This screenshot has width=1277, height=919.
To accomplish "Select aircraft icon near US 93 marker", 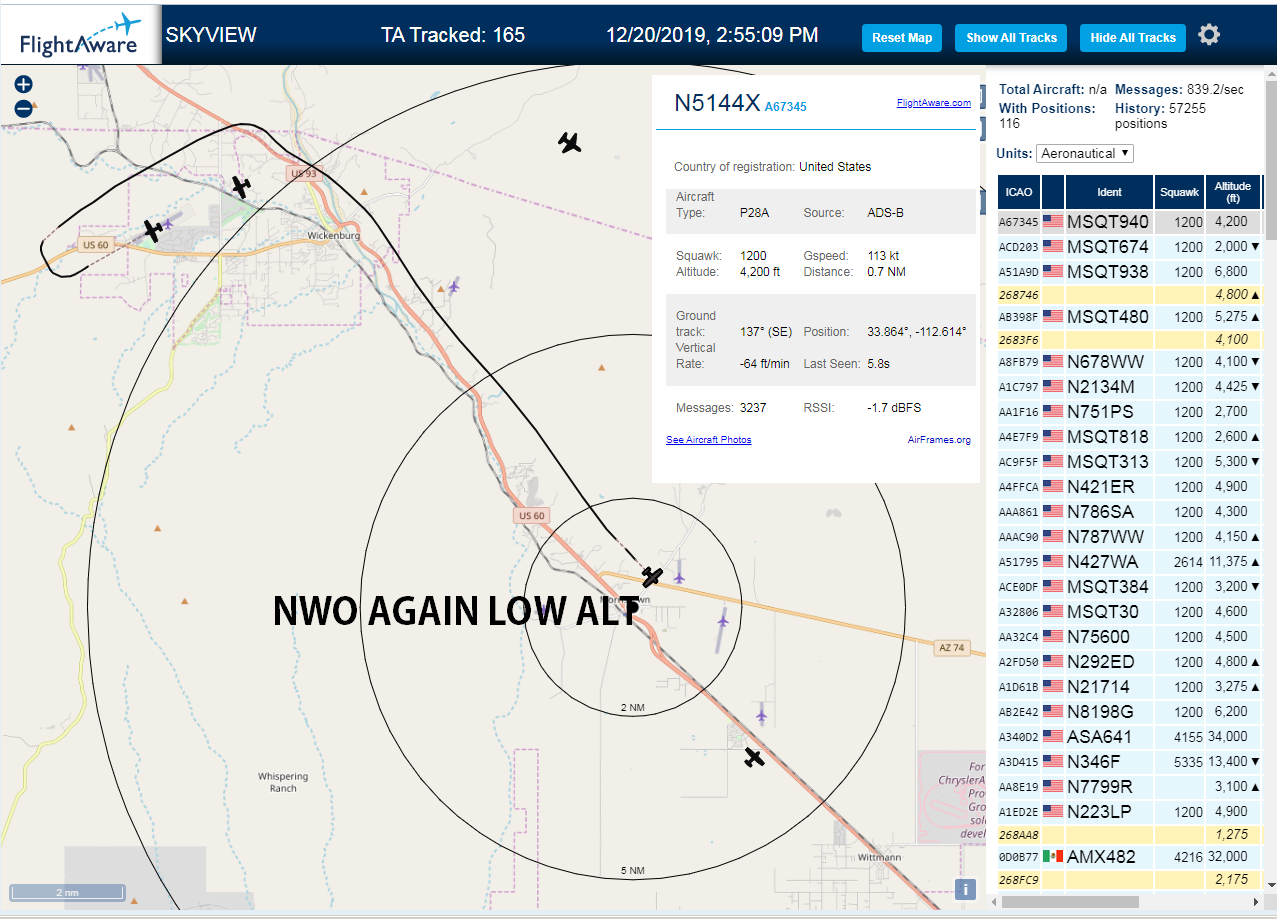I will (241, 186).
